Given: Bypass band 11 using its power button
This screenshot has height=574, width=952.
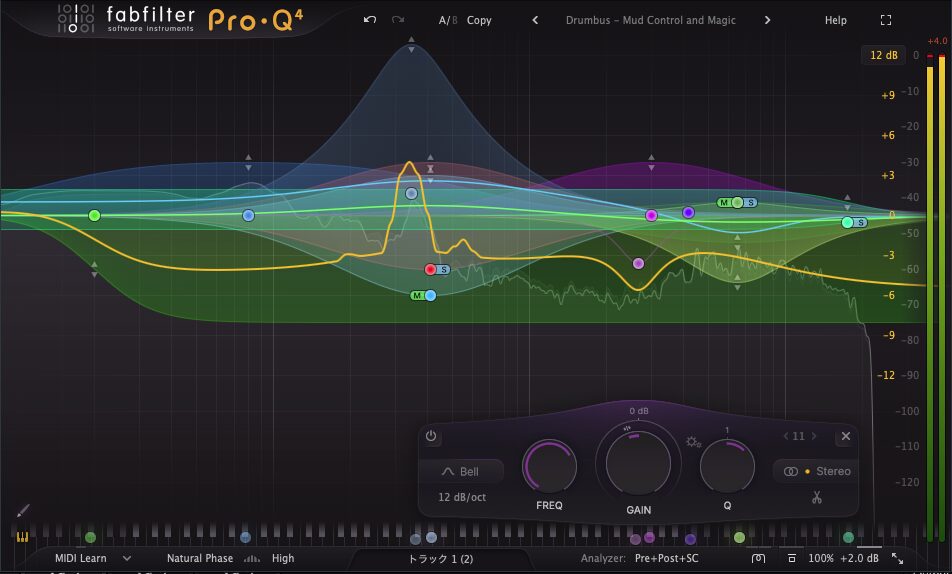Looking at the screenshot, I should click(431, 436).
